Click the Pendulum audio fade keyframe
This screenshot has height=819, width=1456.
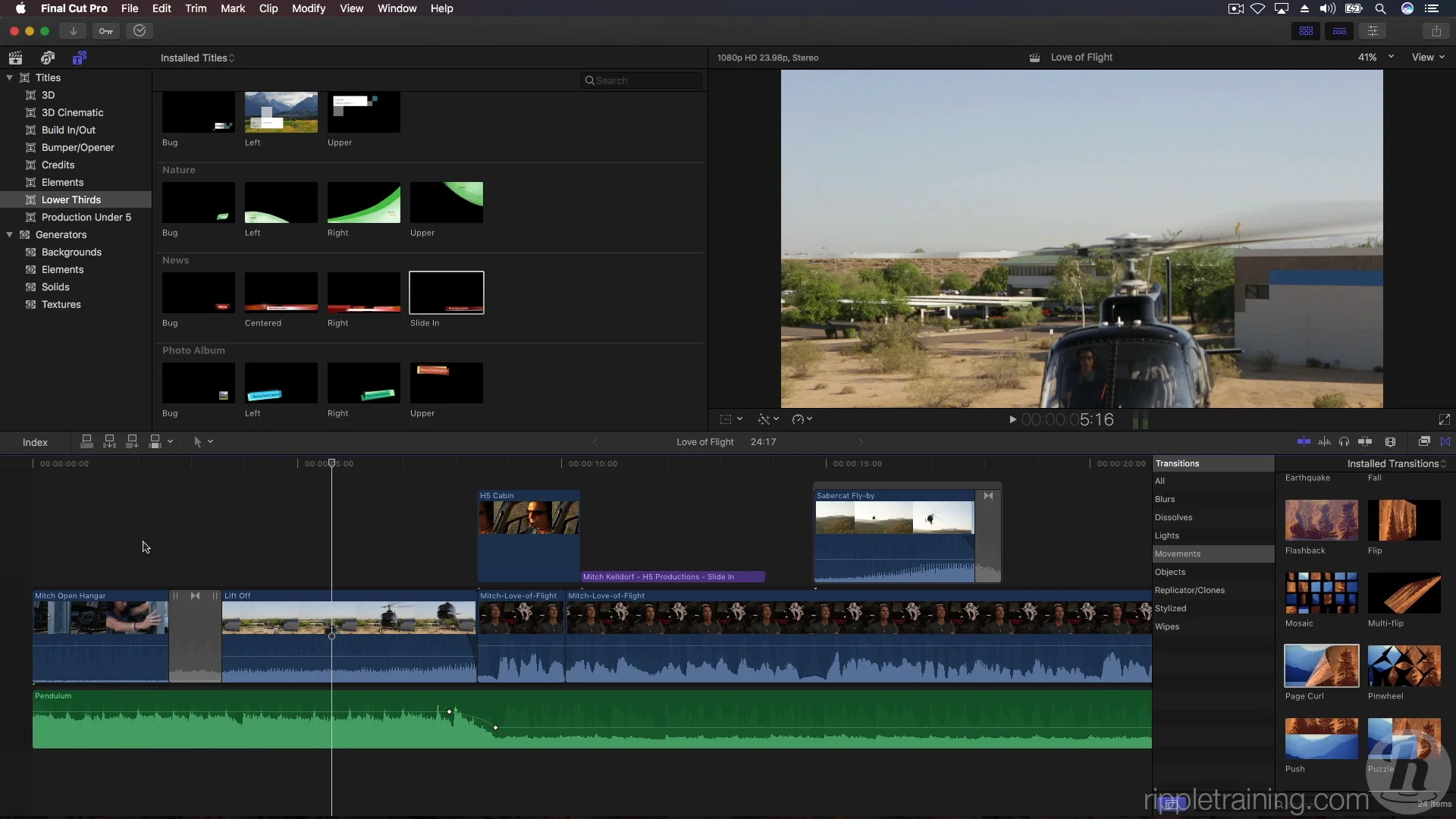point(450,711)
